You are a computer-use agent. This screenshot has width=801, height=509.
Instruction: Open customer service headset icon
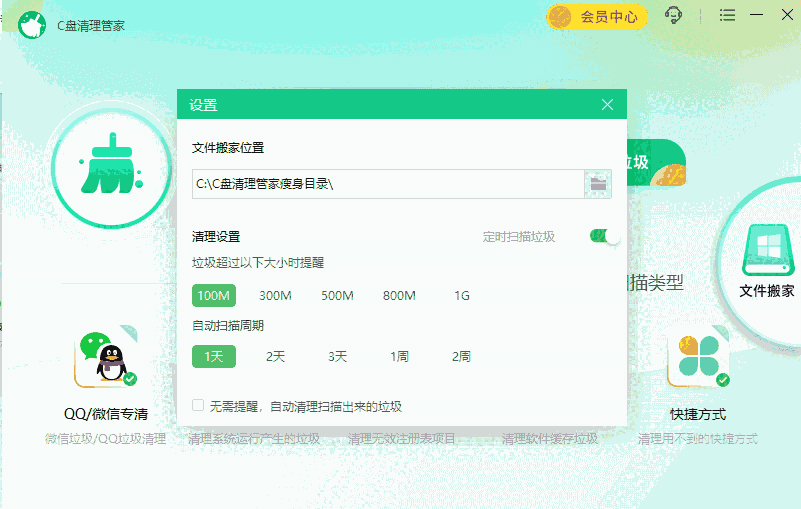click(673, 15)
